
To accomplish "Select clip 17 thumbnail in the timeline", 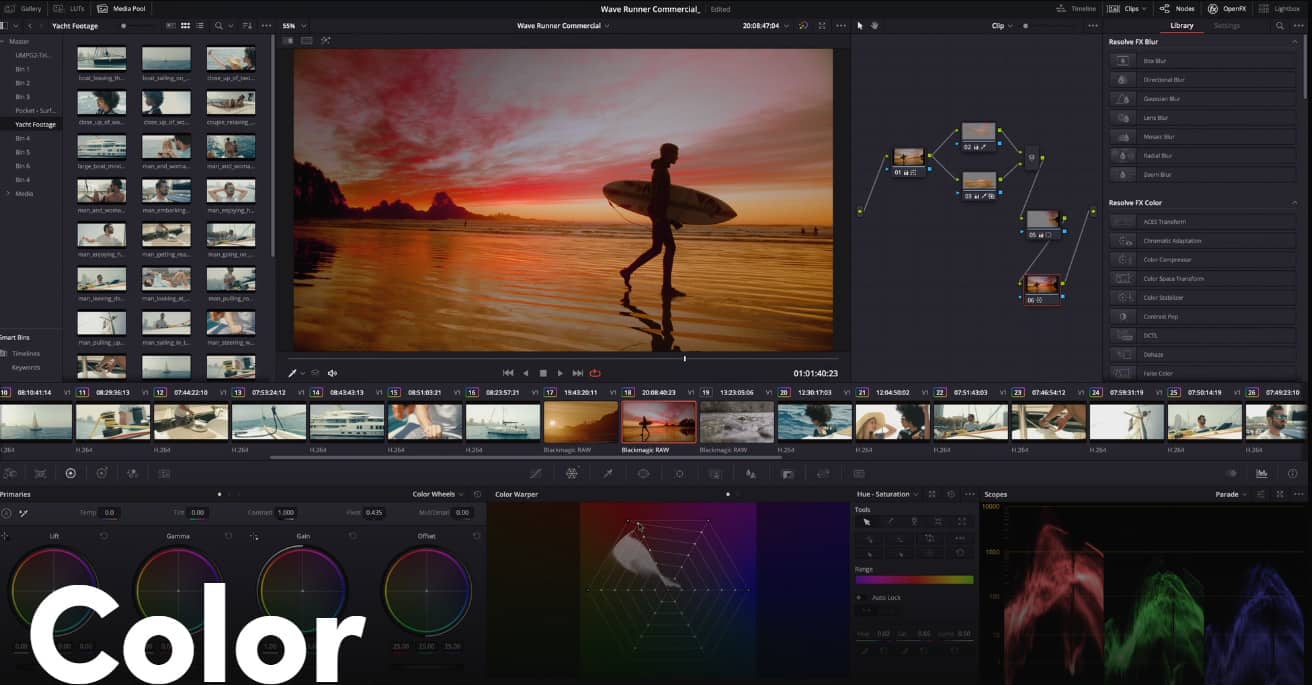I will [581, 422].
